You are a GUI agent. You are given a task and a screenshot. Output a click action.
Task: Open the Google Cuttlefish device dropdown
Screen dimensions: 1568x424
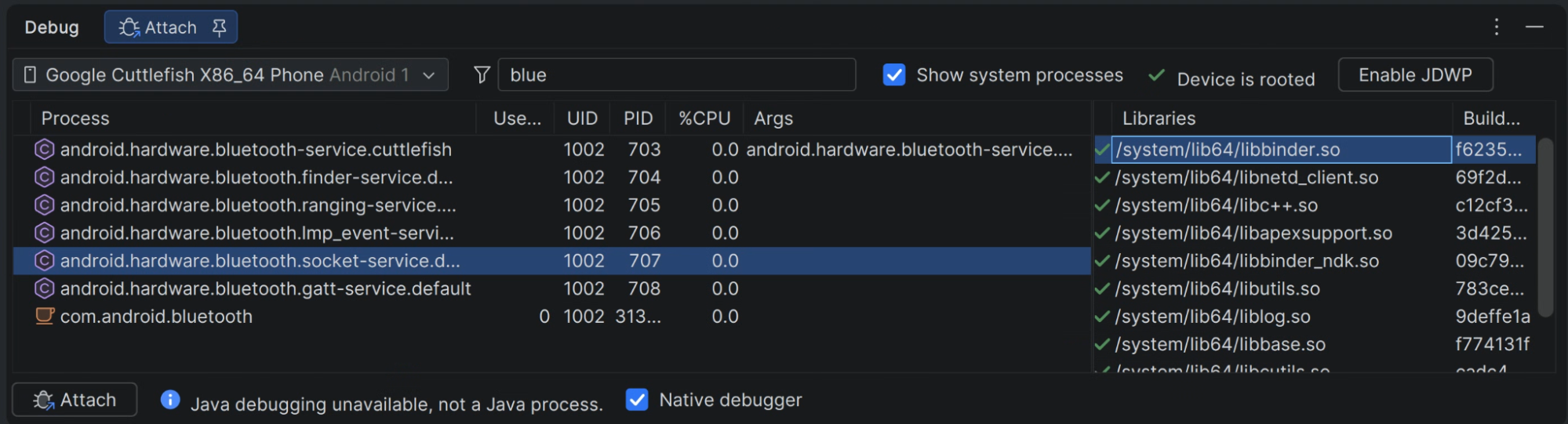click(x=231, y=74)
